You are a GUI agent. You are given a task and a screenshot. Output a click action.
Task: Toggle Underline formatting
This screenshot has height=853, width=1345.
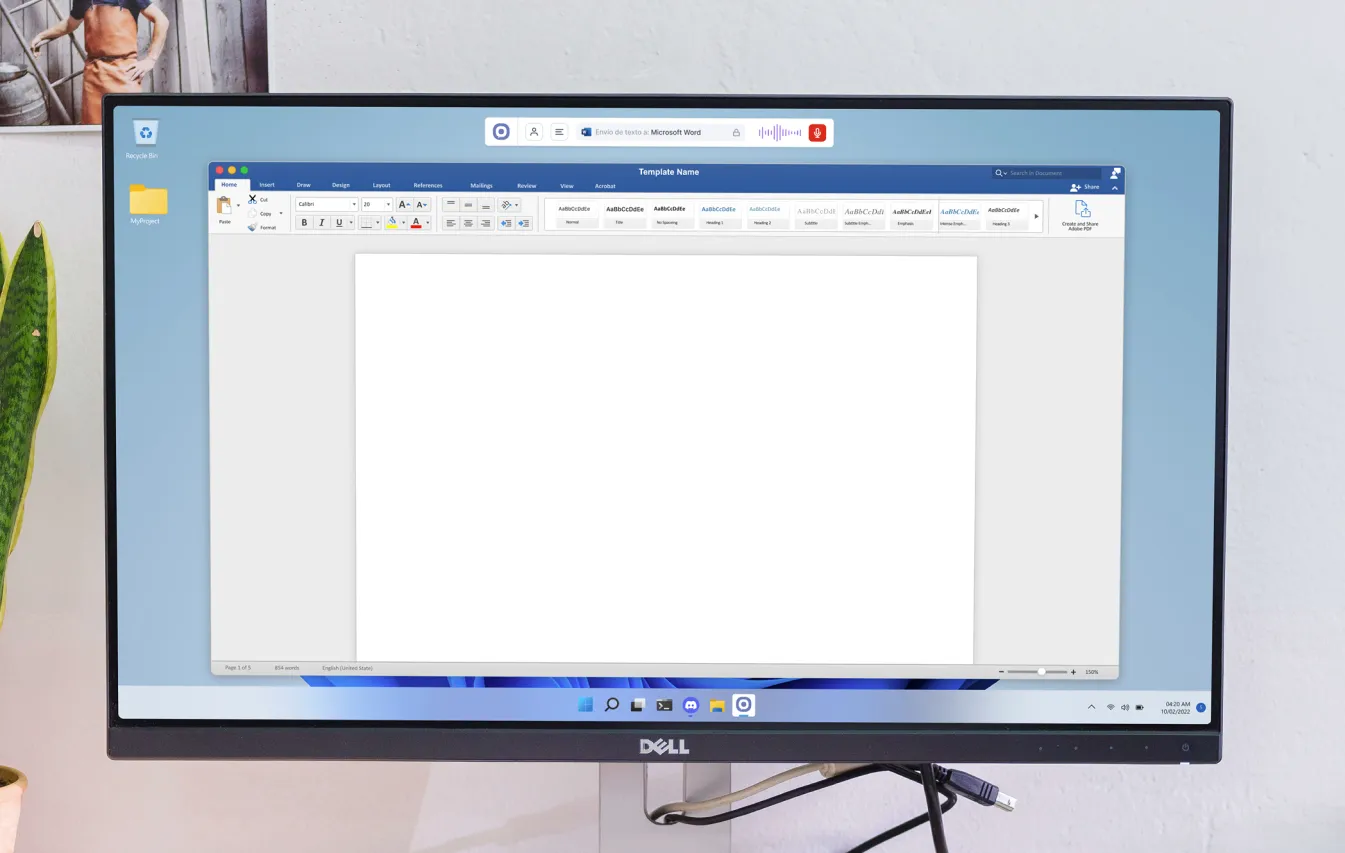tap(339, 222)
